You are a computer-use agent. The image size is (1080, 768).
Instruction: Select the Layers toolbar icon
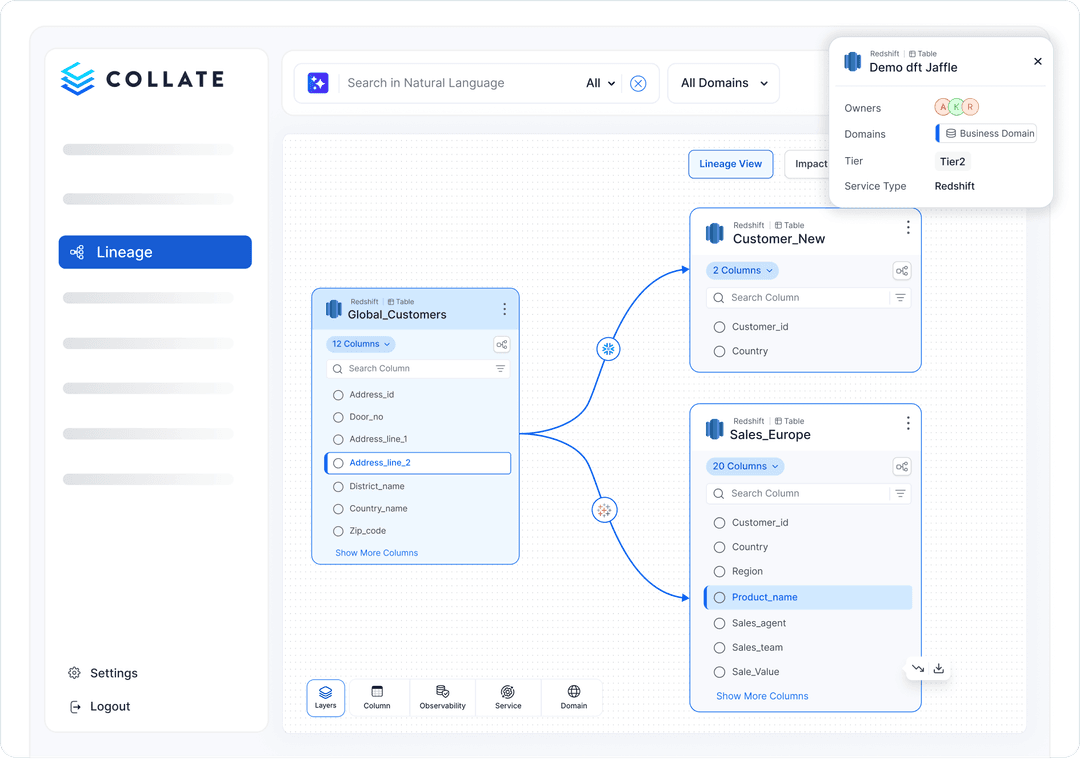click(x=325, y=697)
